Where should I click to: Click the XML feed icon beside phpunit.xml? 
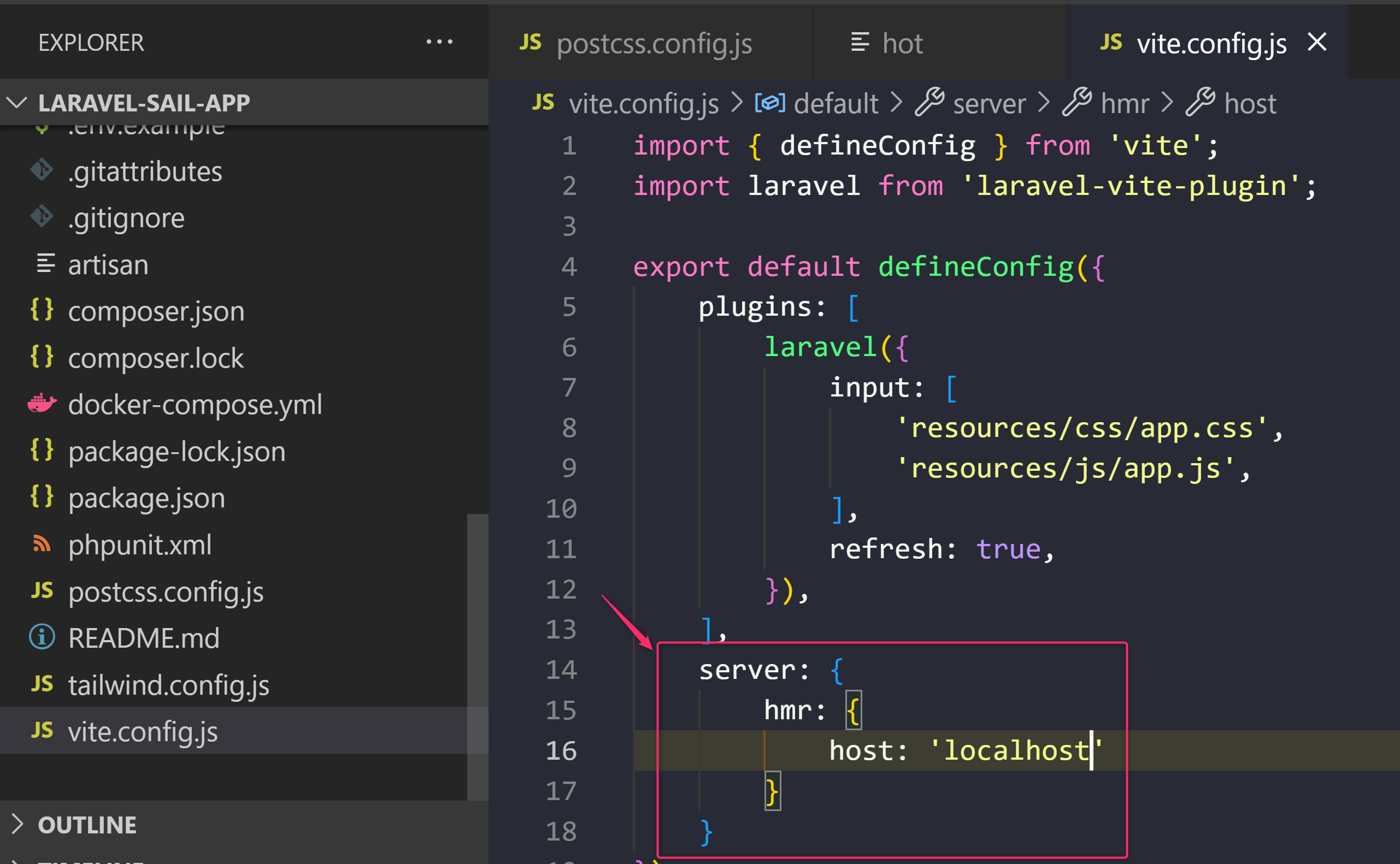click(x=40, y=545)
